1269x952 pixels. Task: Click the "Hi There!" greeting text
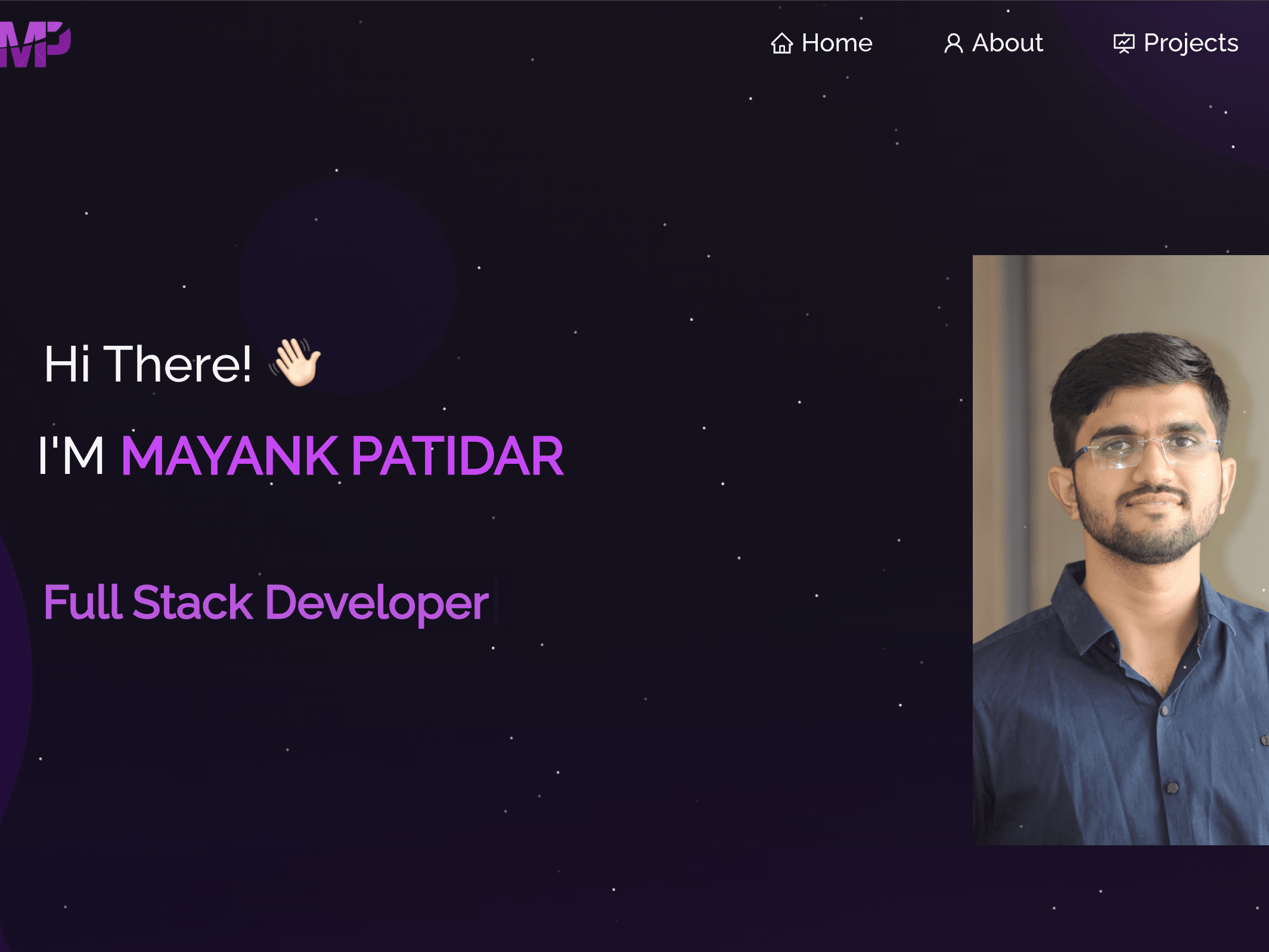tap(148, 364)
